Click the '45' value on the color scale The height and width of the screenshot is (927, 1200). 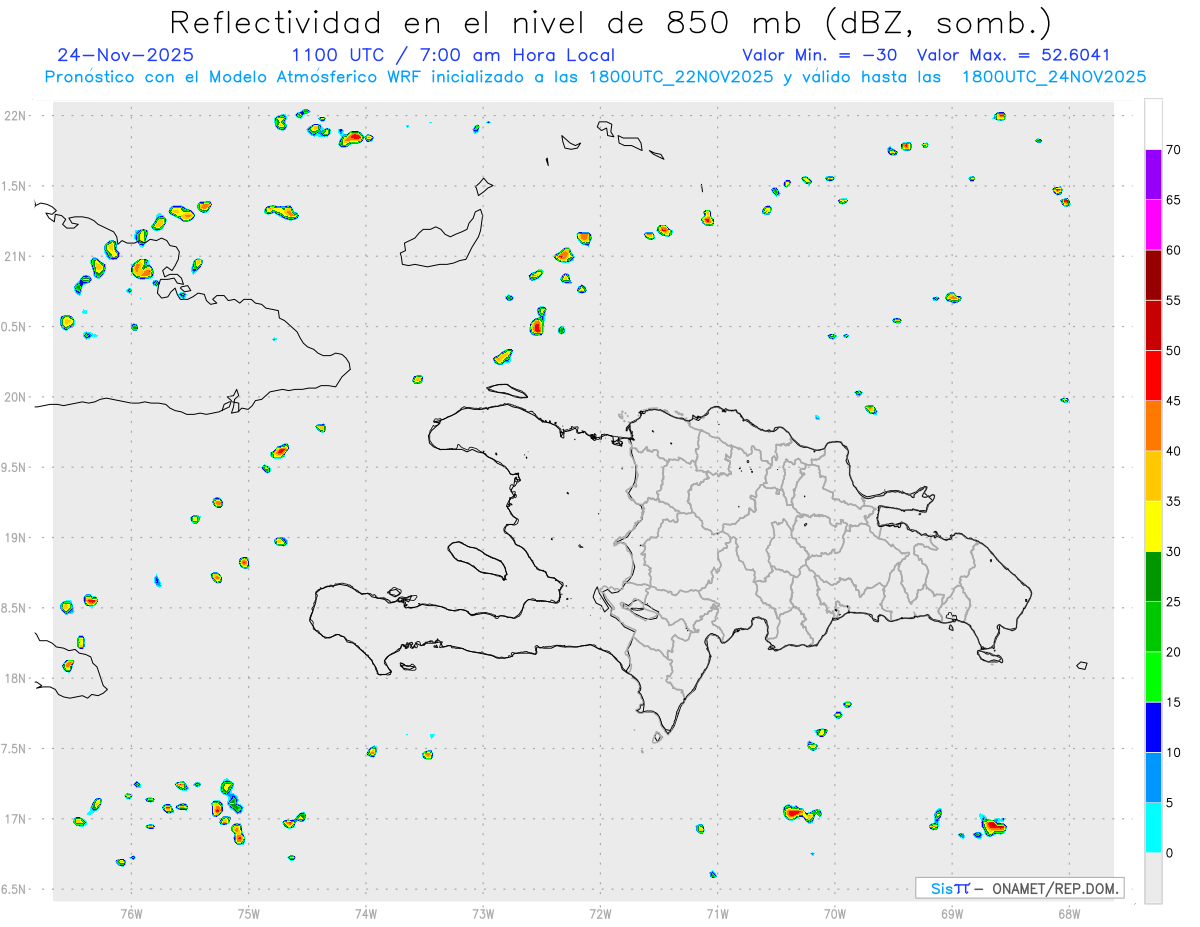coord(1173,401)
